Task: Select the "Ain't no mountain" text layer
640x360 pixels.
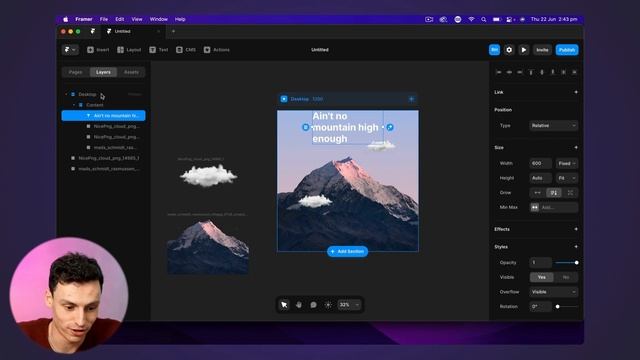Action: (x=103, y=116)
